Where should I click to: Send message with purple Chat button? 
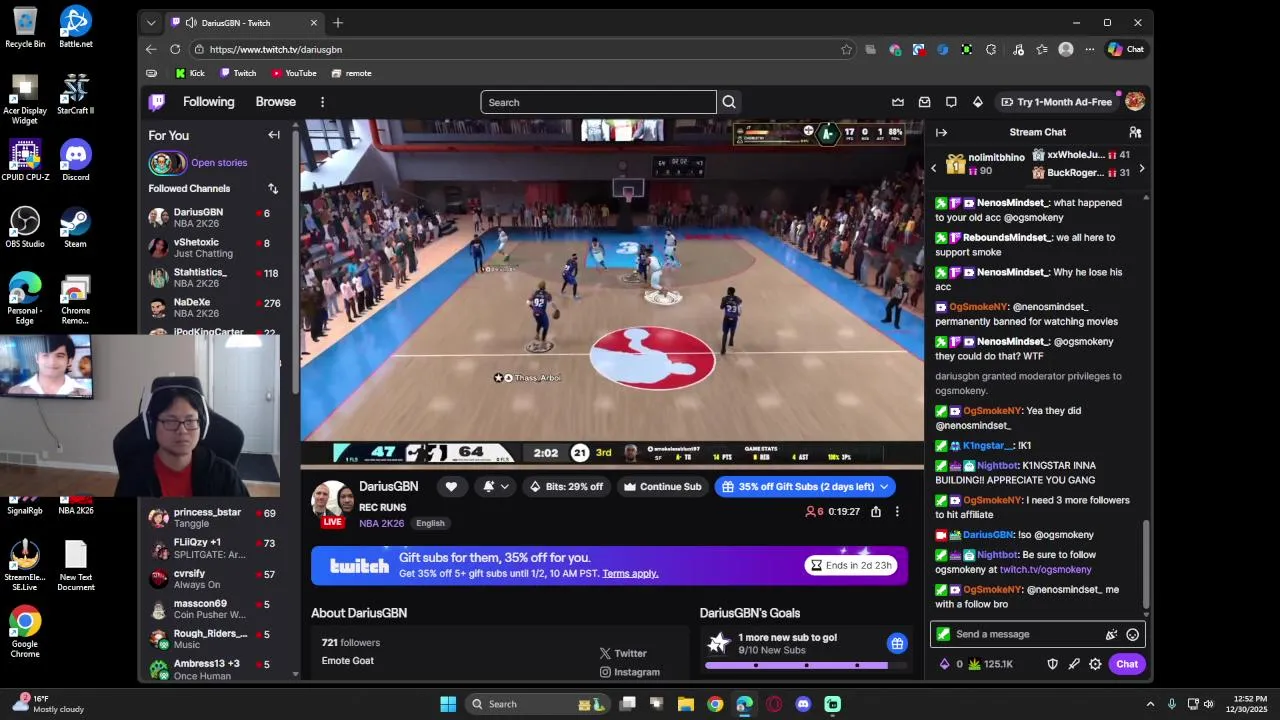click(x=1127, y=664)
